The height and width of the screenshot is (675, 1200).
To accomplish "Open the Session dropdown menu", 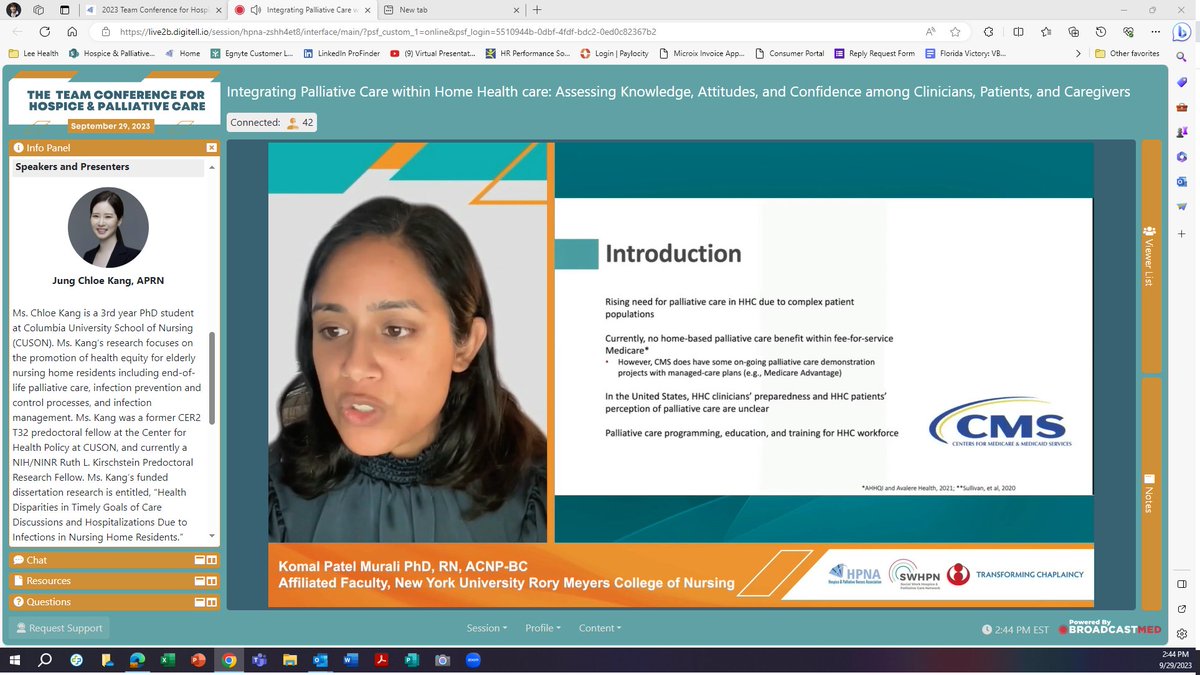I will click(x=486, y=628).
